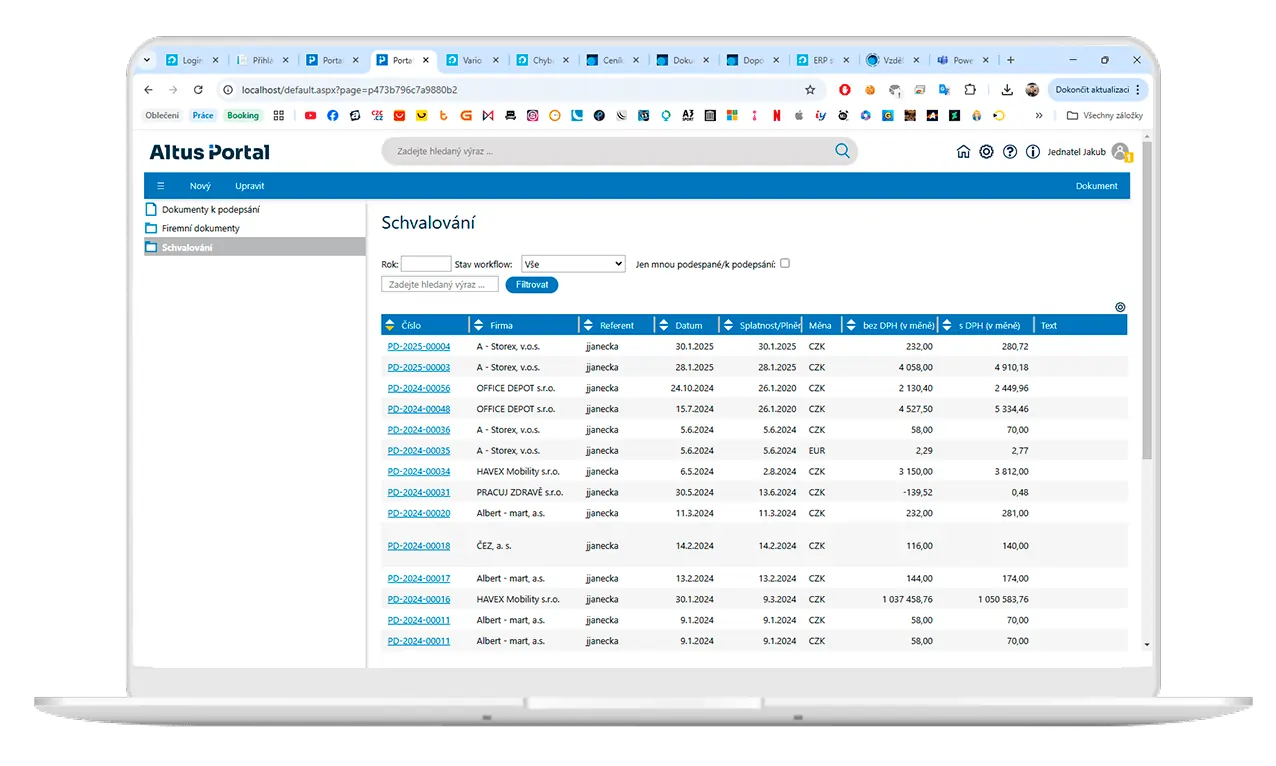This screenshot has width=1276, height=766.
Task: Bookmark page with the star icon
Action: (810, 90)
